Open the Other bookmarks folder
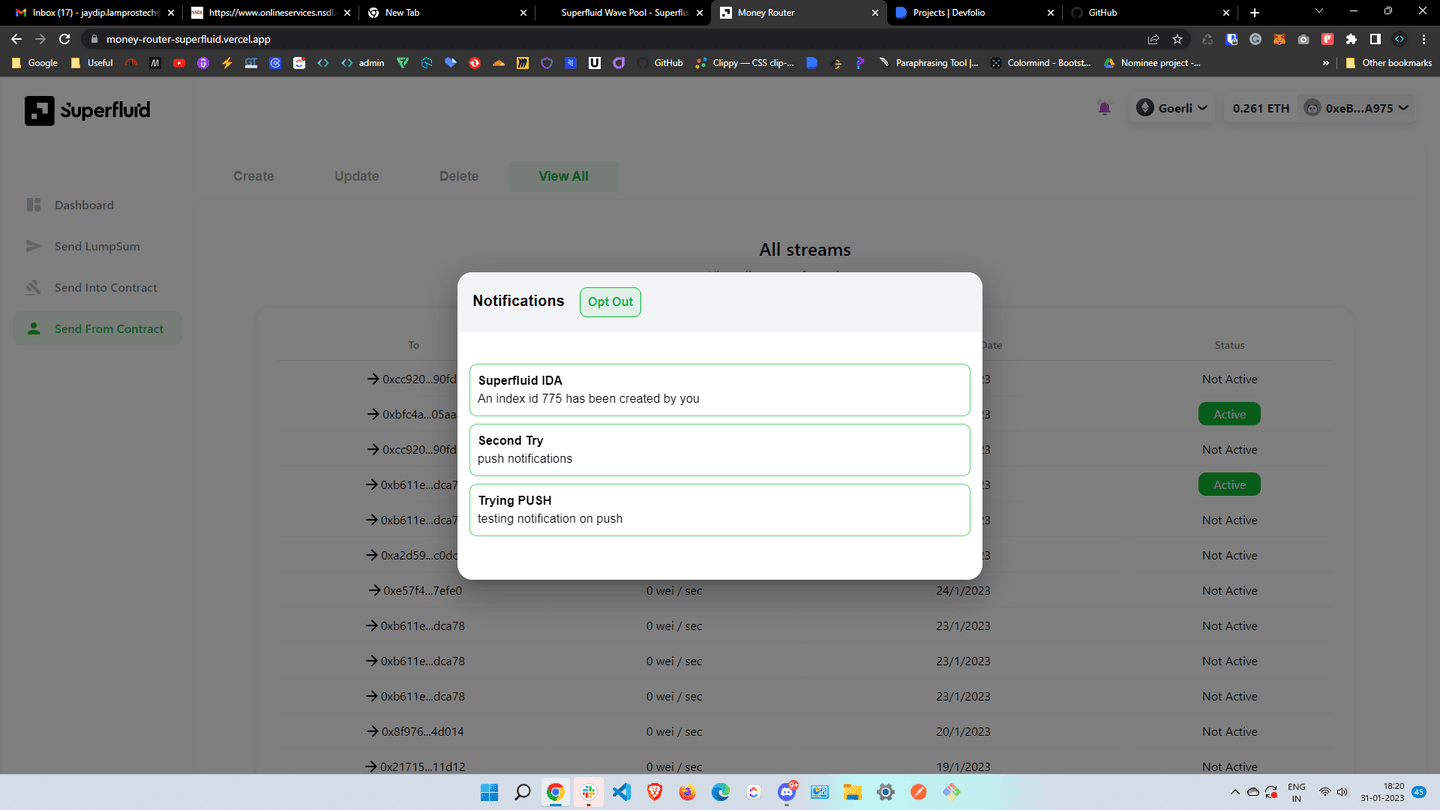Viewport: 1440px width, 810px height. (x=1390, y=63)
